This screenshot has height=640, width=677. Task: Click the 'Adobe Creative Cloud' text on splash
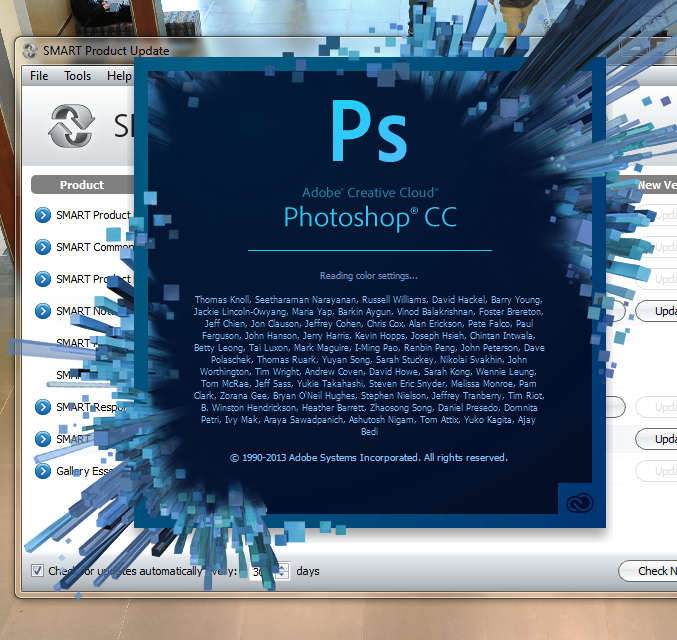coord(370,193)
